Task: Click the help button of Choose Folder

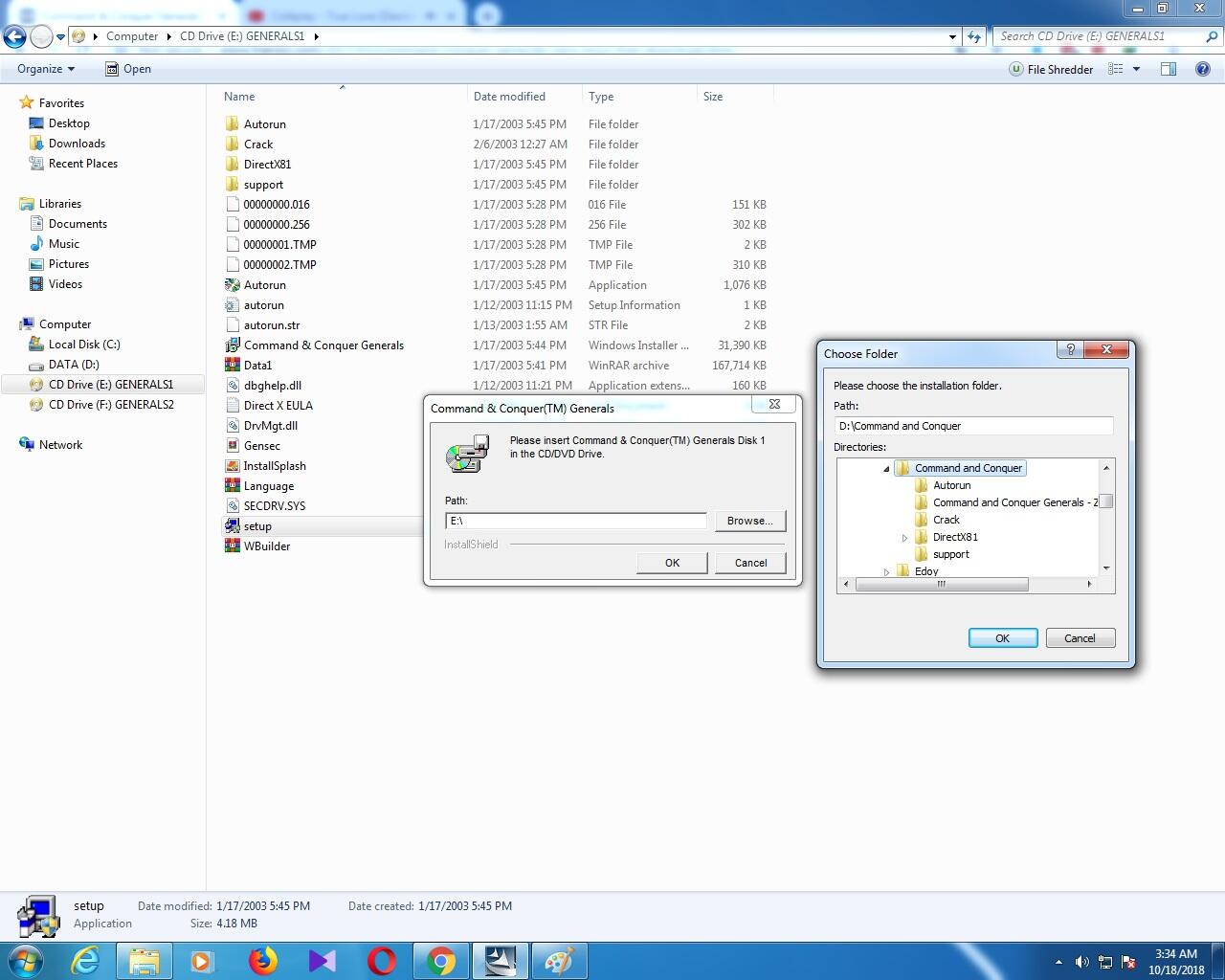Action: pyautogui.click(x=1070, y=349)
